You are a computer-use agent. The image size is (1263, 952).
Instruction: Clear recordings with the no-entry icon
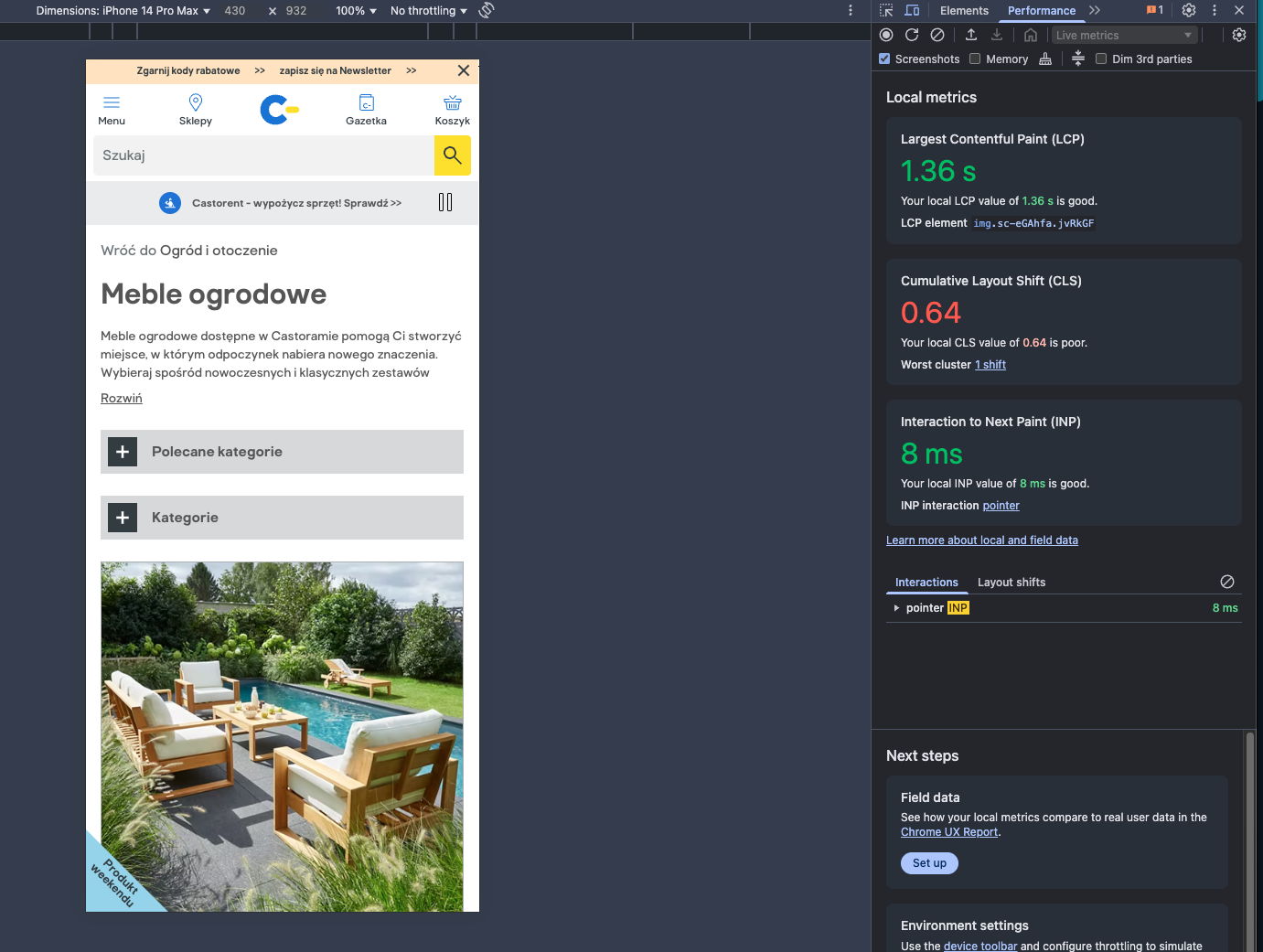pos(937,34)
